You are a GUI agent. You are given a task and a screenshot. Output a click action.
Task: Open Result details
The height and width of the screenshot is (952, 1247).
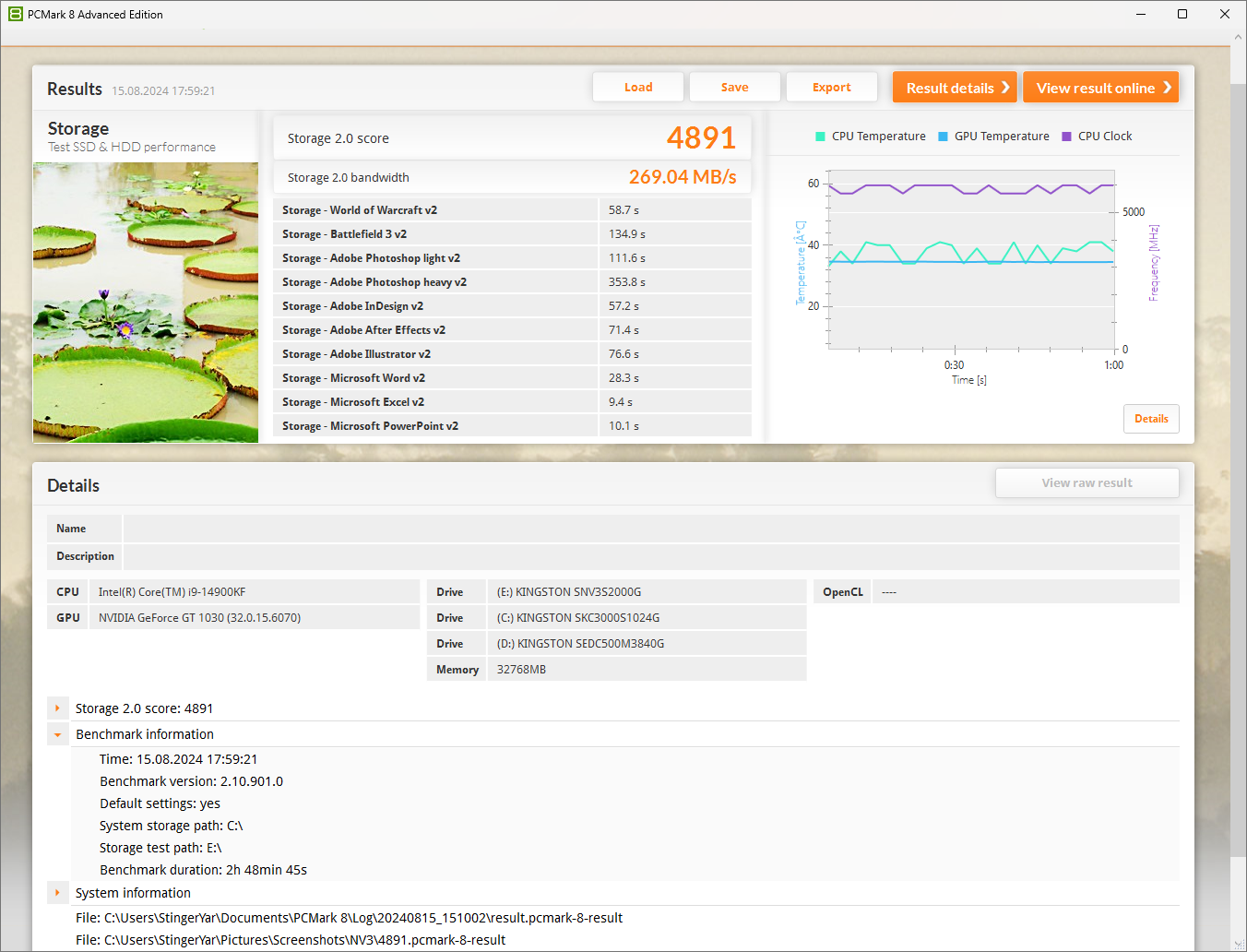point(955,88)
